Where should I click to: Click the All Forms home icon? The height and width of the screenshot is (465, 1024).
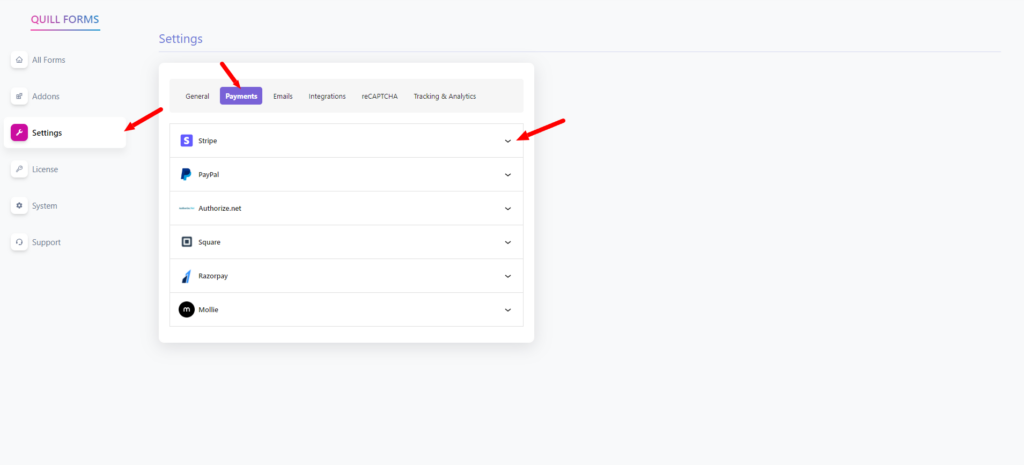click(x=19, y=59)
